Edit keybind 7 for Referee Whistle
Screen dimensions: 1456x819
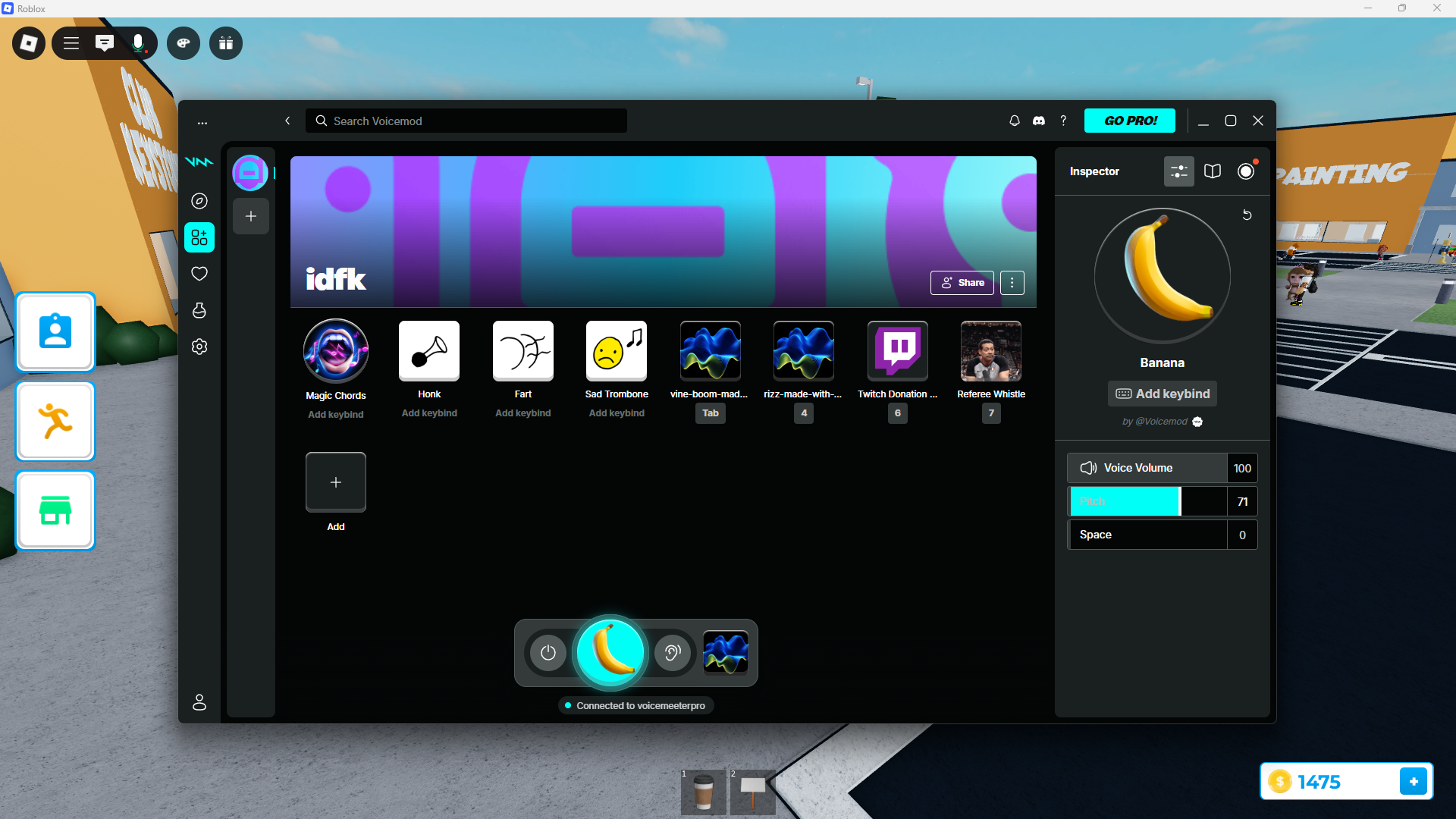(x=991, y=413)
